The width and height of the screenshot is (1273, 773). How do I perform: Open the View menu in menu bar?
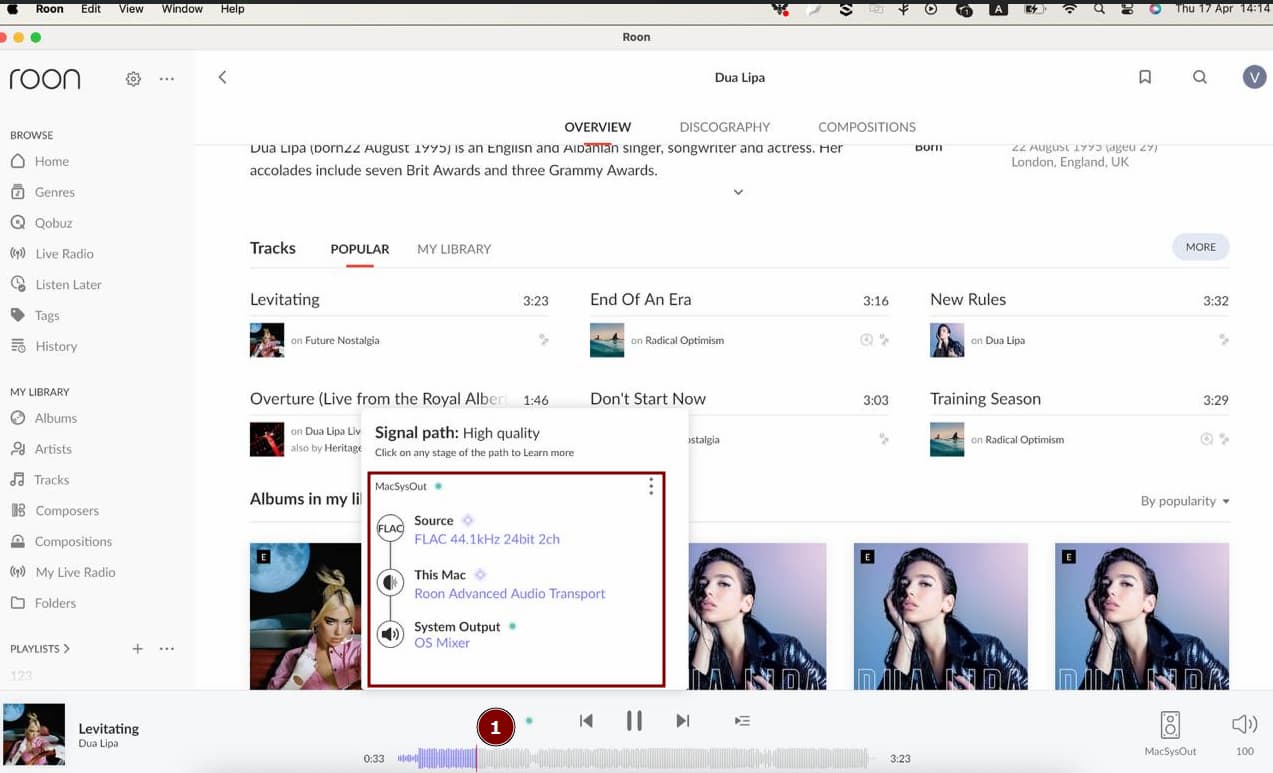pos(131,9)
